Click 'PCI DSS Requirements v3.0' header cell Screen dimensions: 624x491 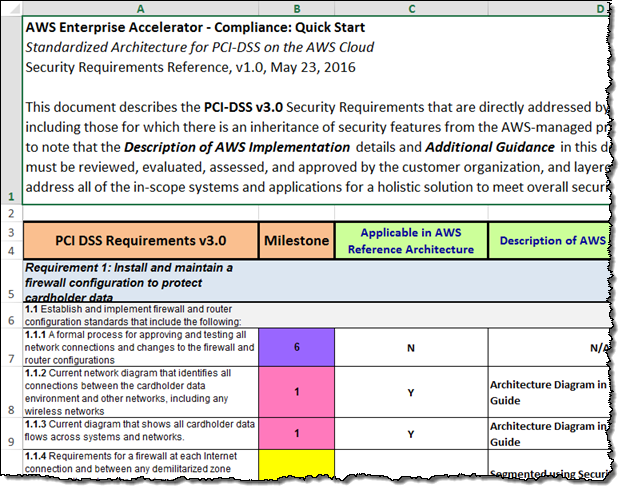click(140, 241)
